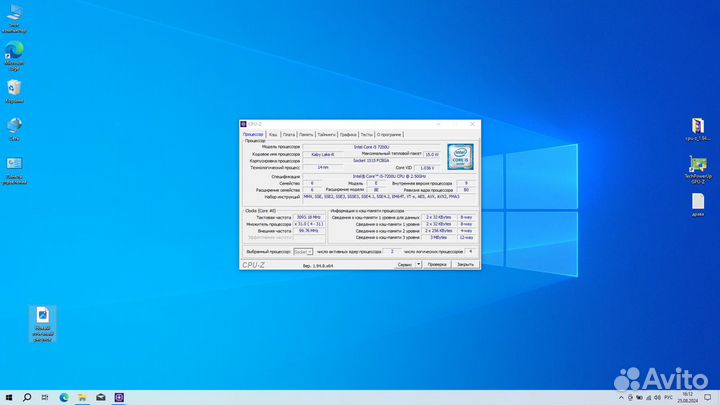The width and height of the screenshot is (720, 405).
Task: Click the Socket 1515 FCBGA package value
Action: [x=371, y=161]
